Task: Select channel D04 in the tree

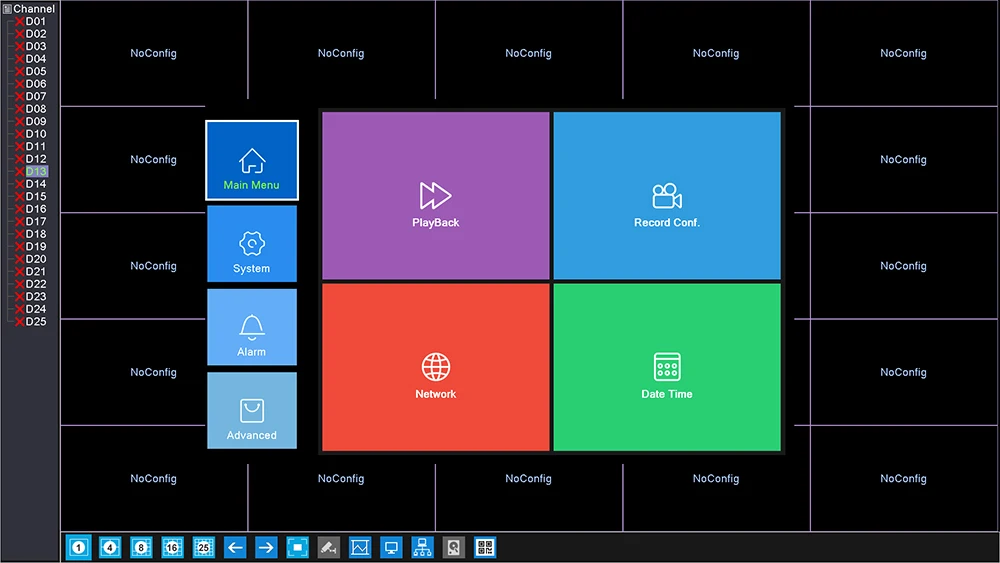Action: pyautogui.click(x=36, y=59)
